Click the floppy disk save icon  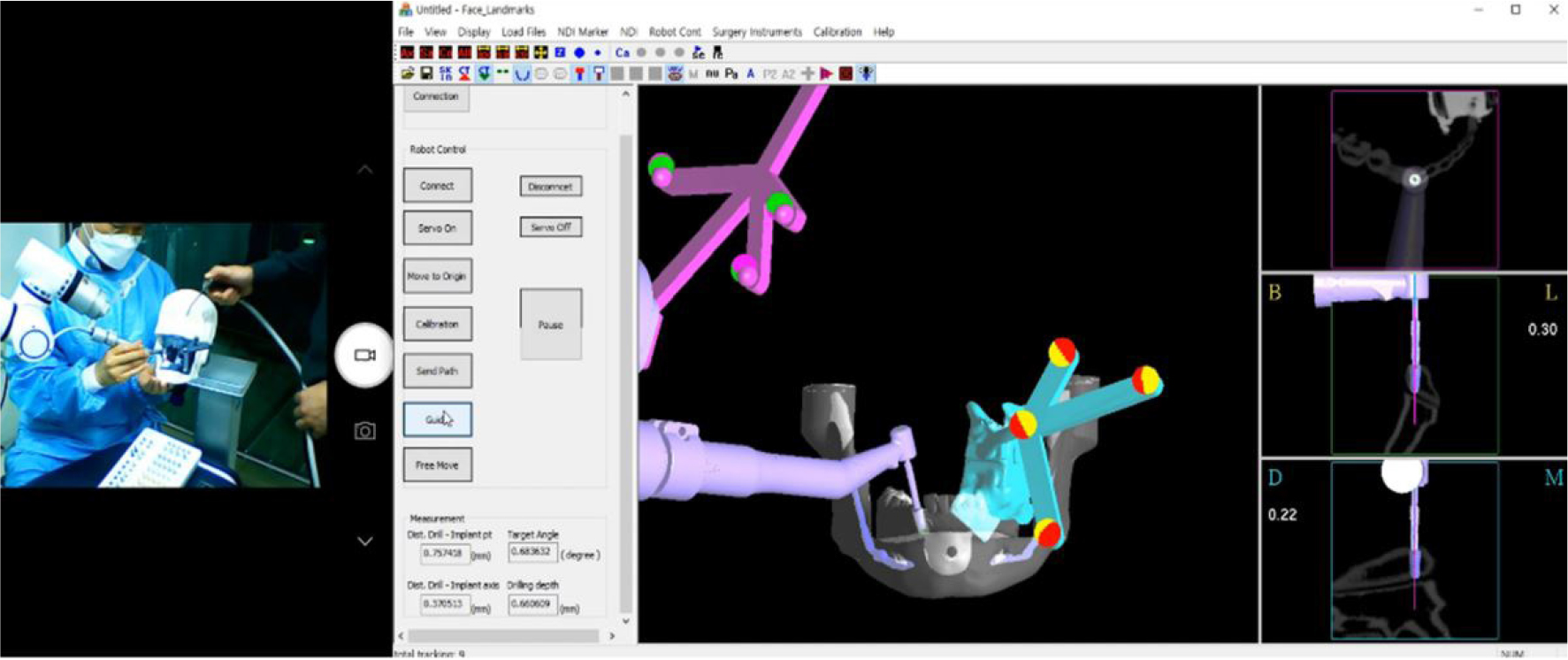[x=426, y=74]
